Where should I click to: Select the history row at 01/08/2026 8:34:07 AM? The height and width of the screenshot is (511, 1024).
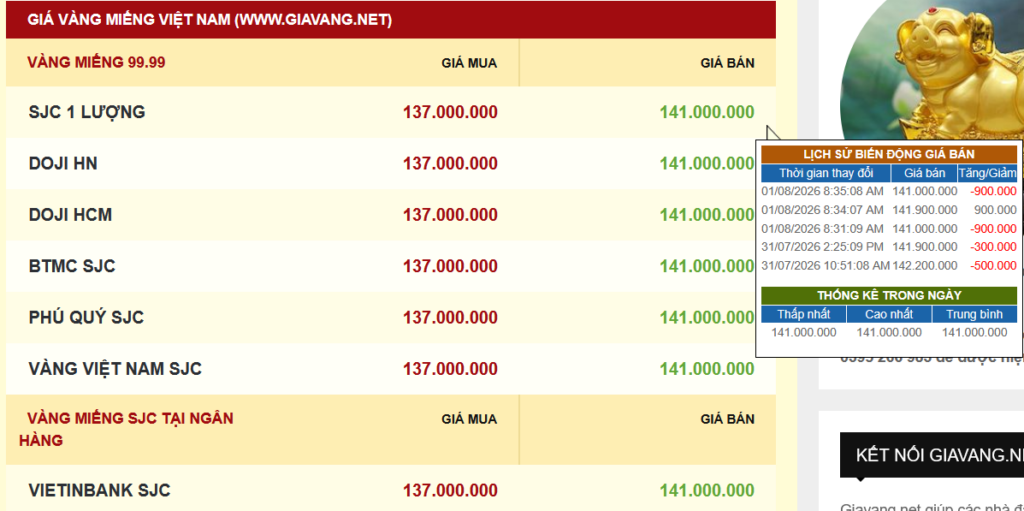coord(889,210)
